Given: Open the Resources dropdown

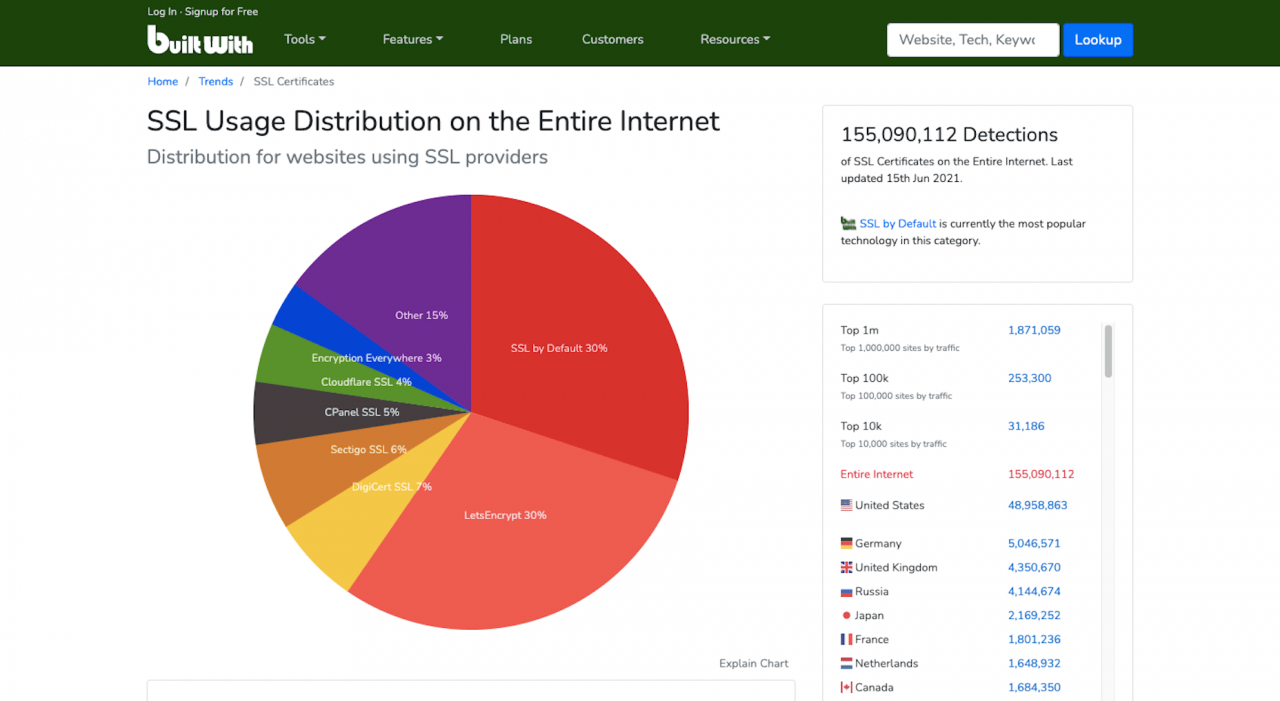Looking at the screenshot, I should [x=735, y=39].
